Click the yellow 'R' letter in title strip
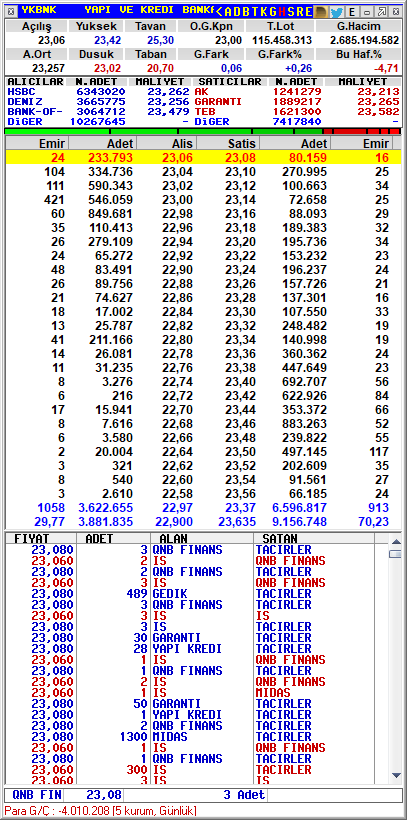This screenshot has width=407, height=820. point(300,12)
